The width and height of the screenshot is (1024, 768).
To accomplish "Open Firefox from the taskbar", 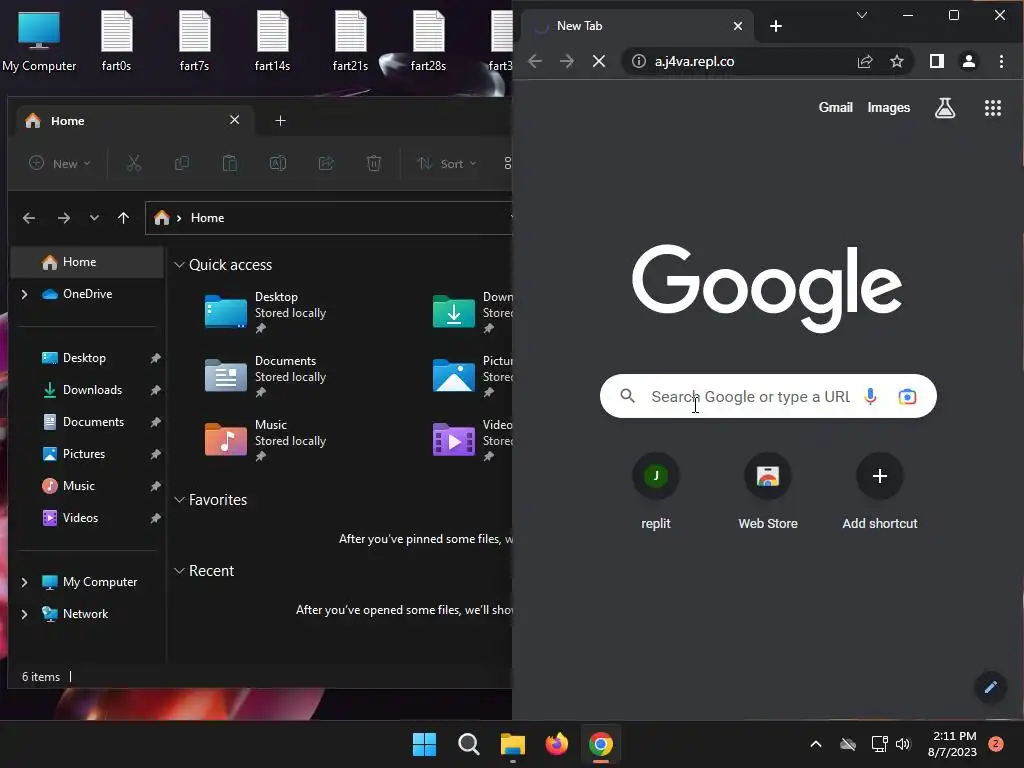I will click(556, 744).
